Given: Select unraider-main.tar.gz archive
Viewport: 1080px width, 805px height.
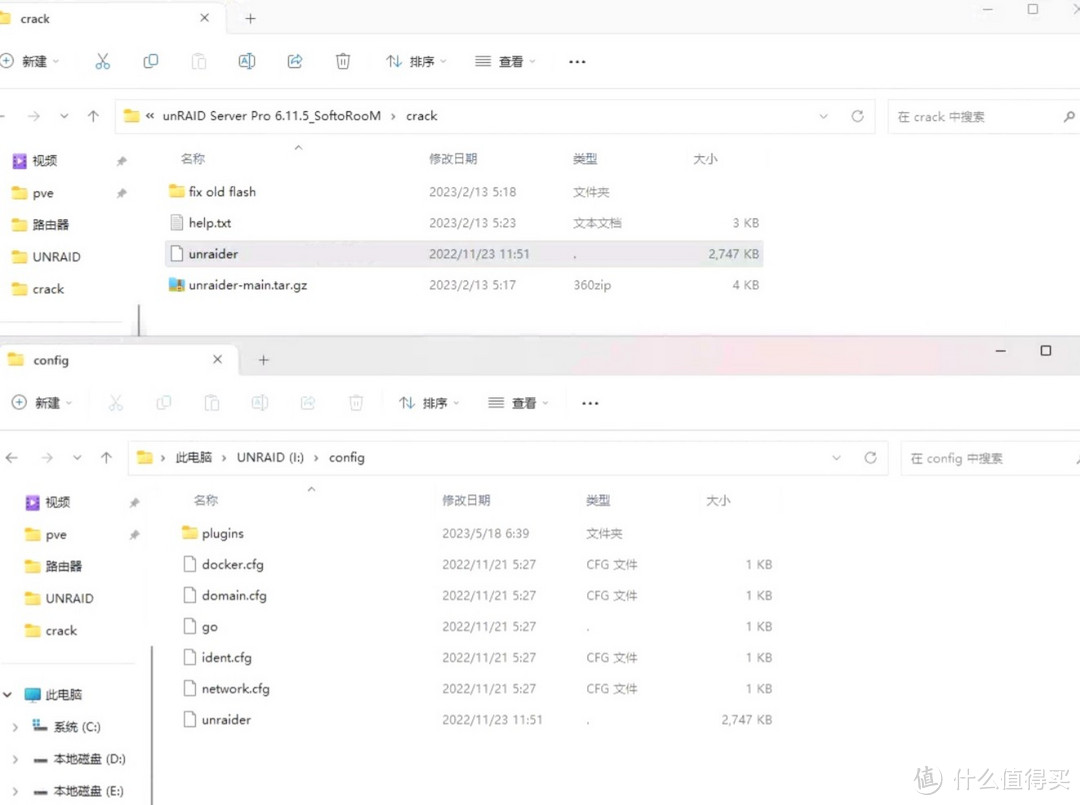Looking at the screenshot, I should (247, 284).
